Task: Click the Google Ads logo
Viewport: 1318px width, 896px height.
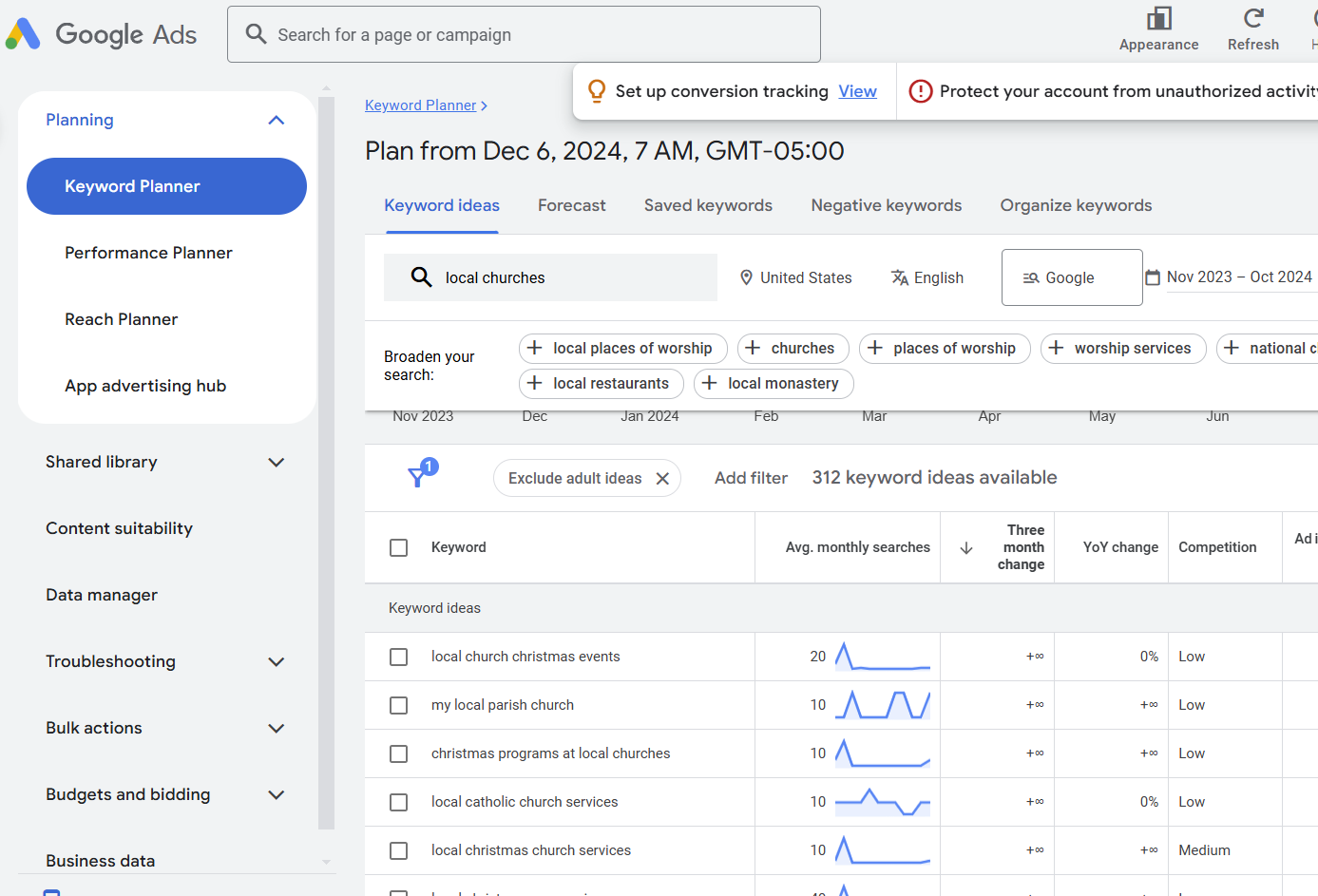Action: (101, 33)
